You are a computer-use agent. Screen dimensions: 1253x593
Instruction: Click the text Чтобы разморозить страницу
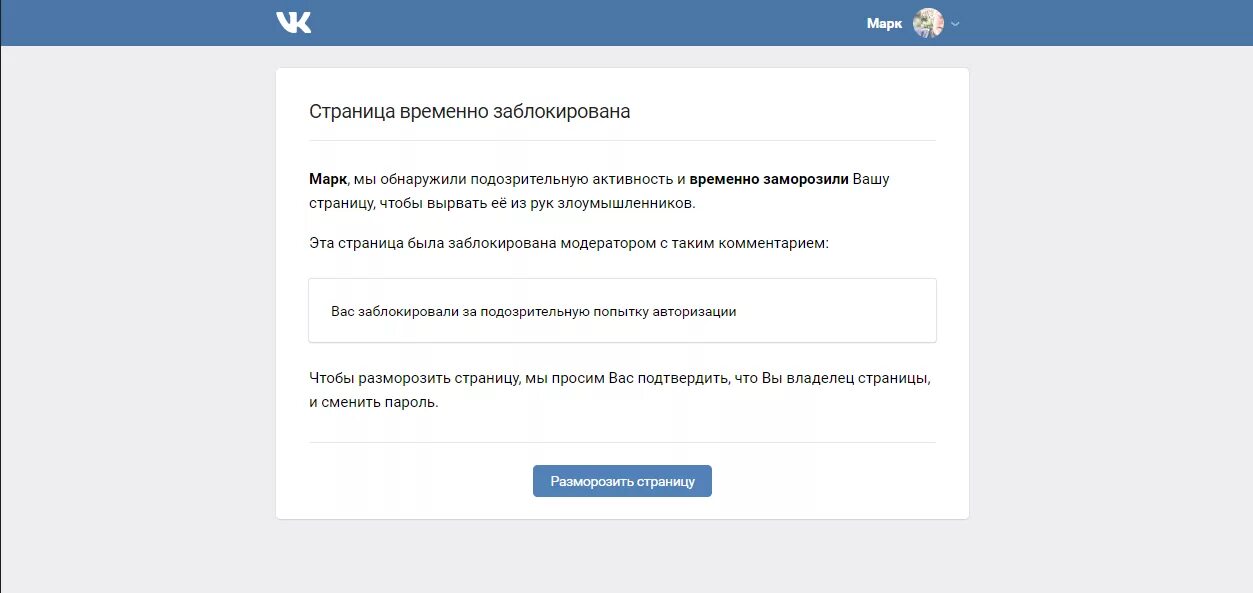pyautogui.click(x=415, y=379)
